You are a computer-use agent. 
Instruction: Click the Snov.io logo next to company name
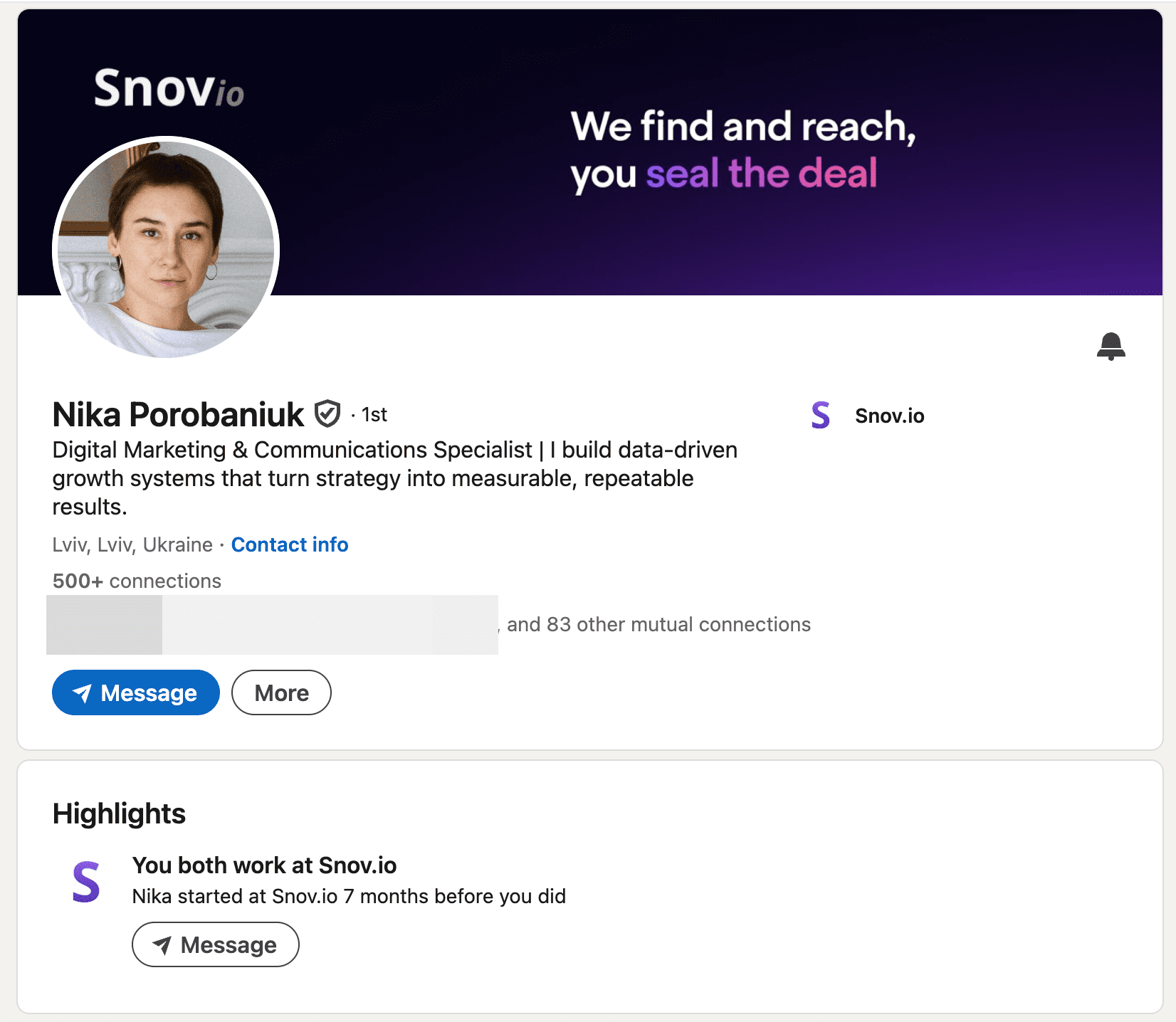pos(821,415)
